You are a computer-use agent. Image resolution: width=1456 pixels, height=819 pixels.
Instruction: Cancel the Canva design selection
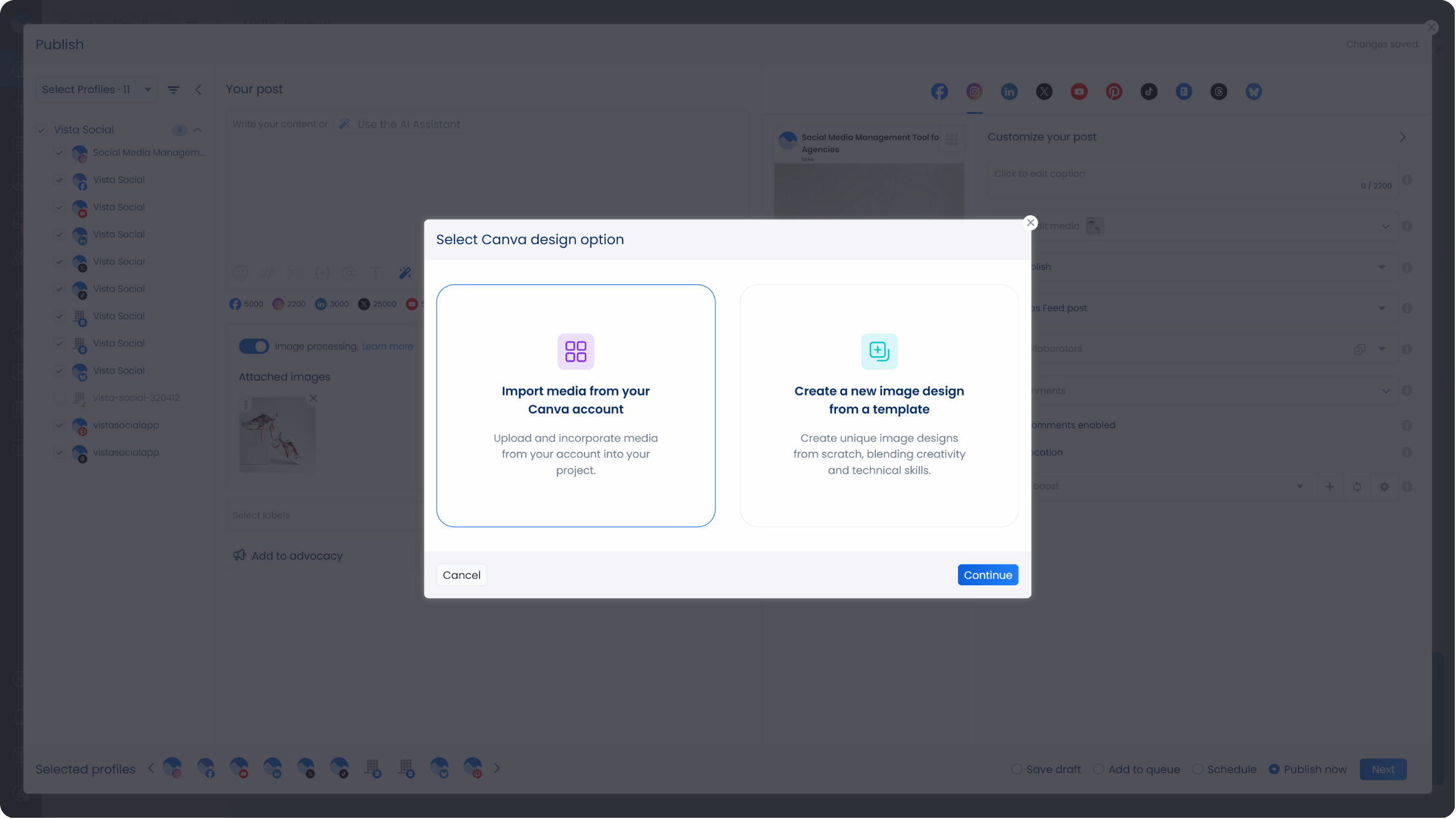pos(461,574)
